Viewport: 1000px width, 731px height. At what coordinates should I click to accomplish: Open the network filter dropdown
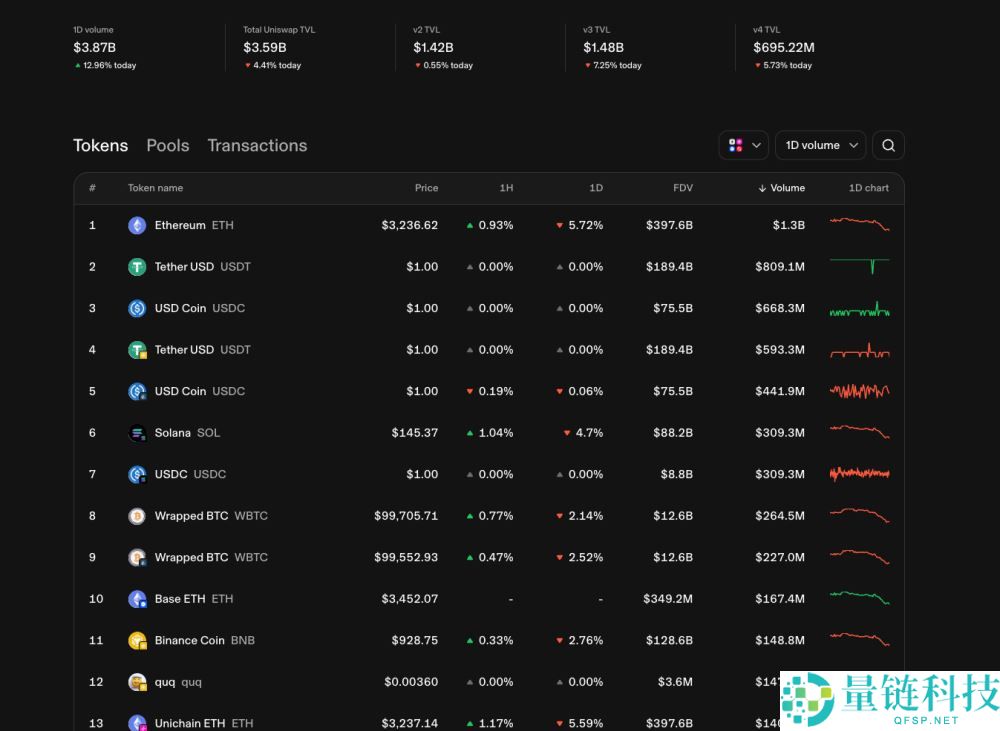click(x=743, y=145)
